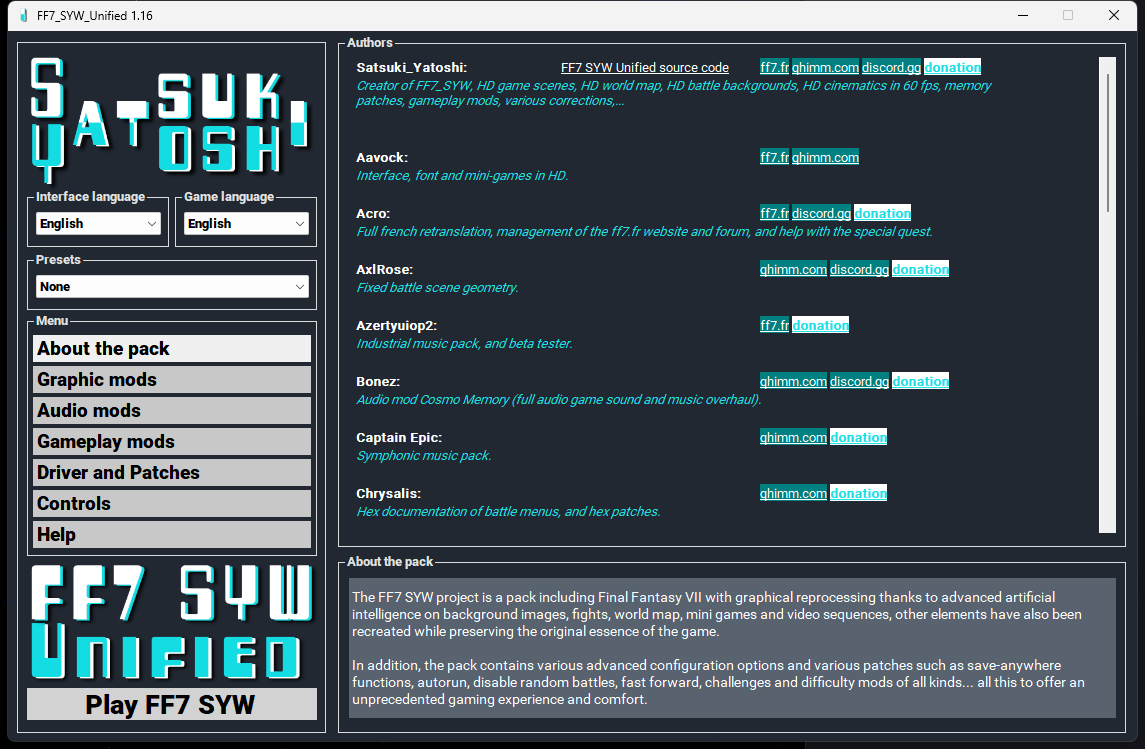Image resolution: width=1145 pixels, height=749 pixels.
Task: Go to Gameplay mods section
Action: click(x=172, y=442)
